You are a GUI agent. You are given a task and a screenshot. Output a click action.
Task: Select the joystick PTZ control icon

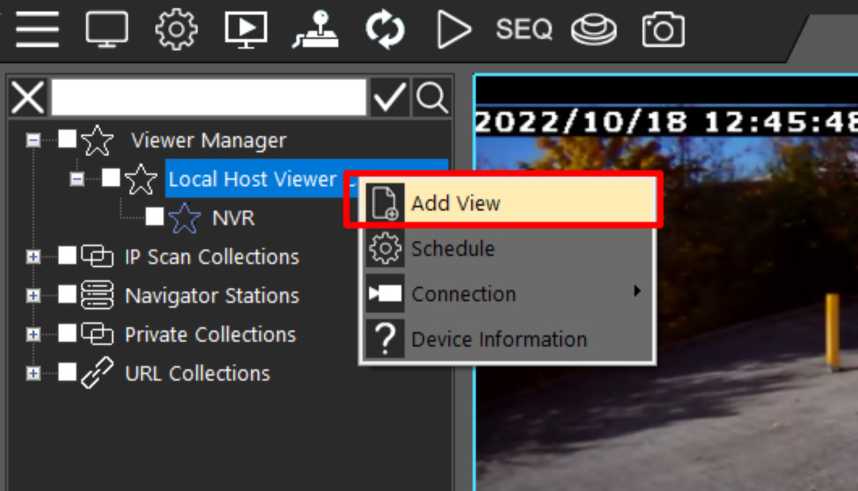coord(315,29)
